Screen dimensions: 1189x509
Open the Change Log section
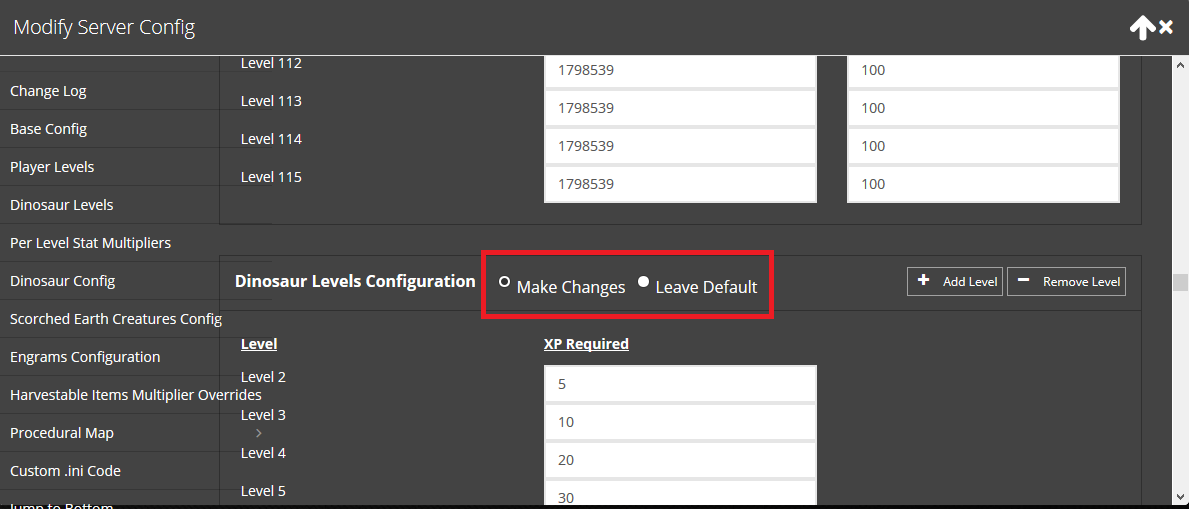pyautogui.click(x=49, y=91)
